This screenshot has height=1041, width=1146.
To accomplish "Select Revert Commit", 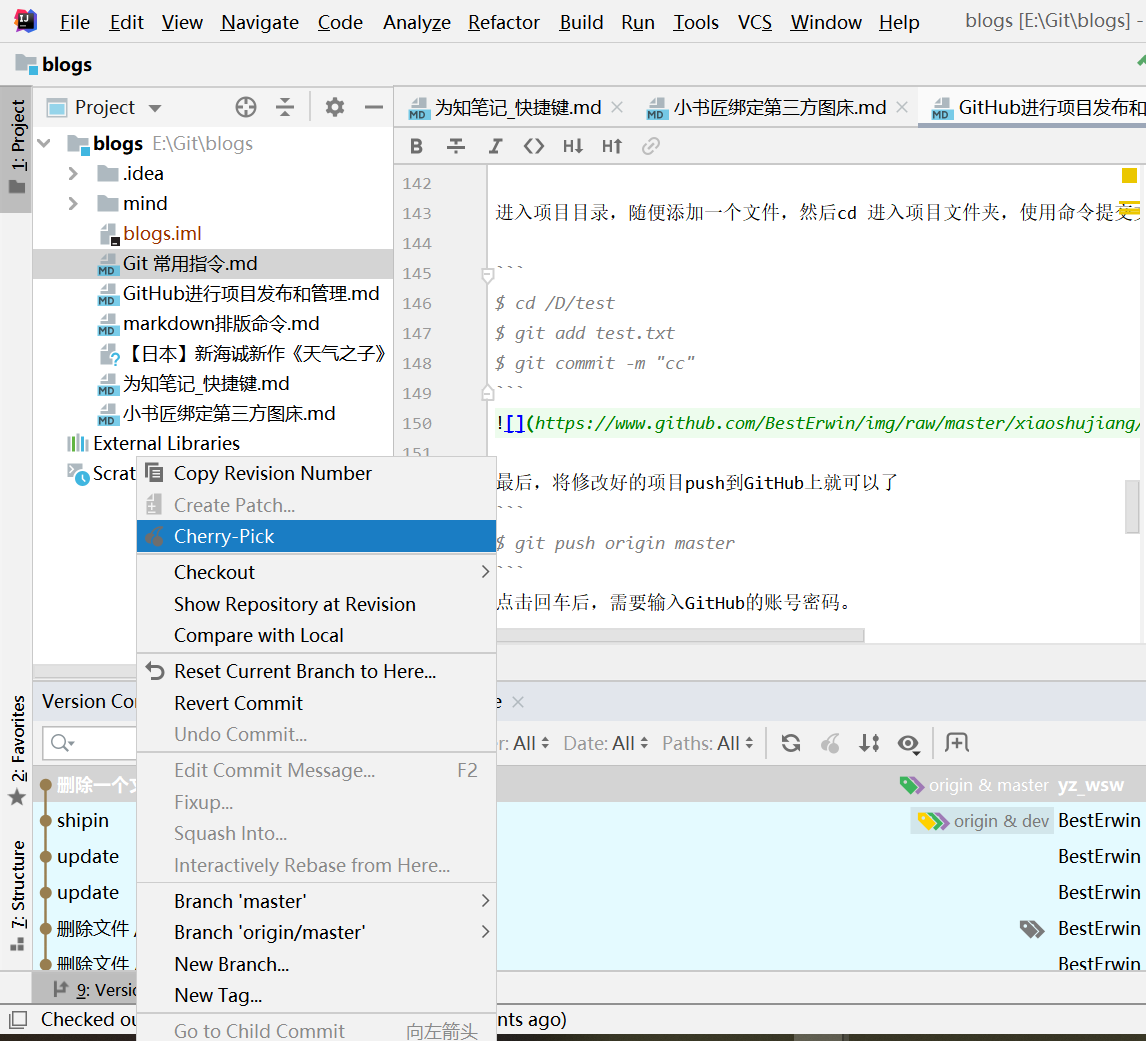I will pos(316,703).
